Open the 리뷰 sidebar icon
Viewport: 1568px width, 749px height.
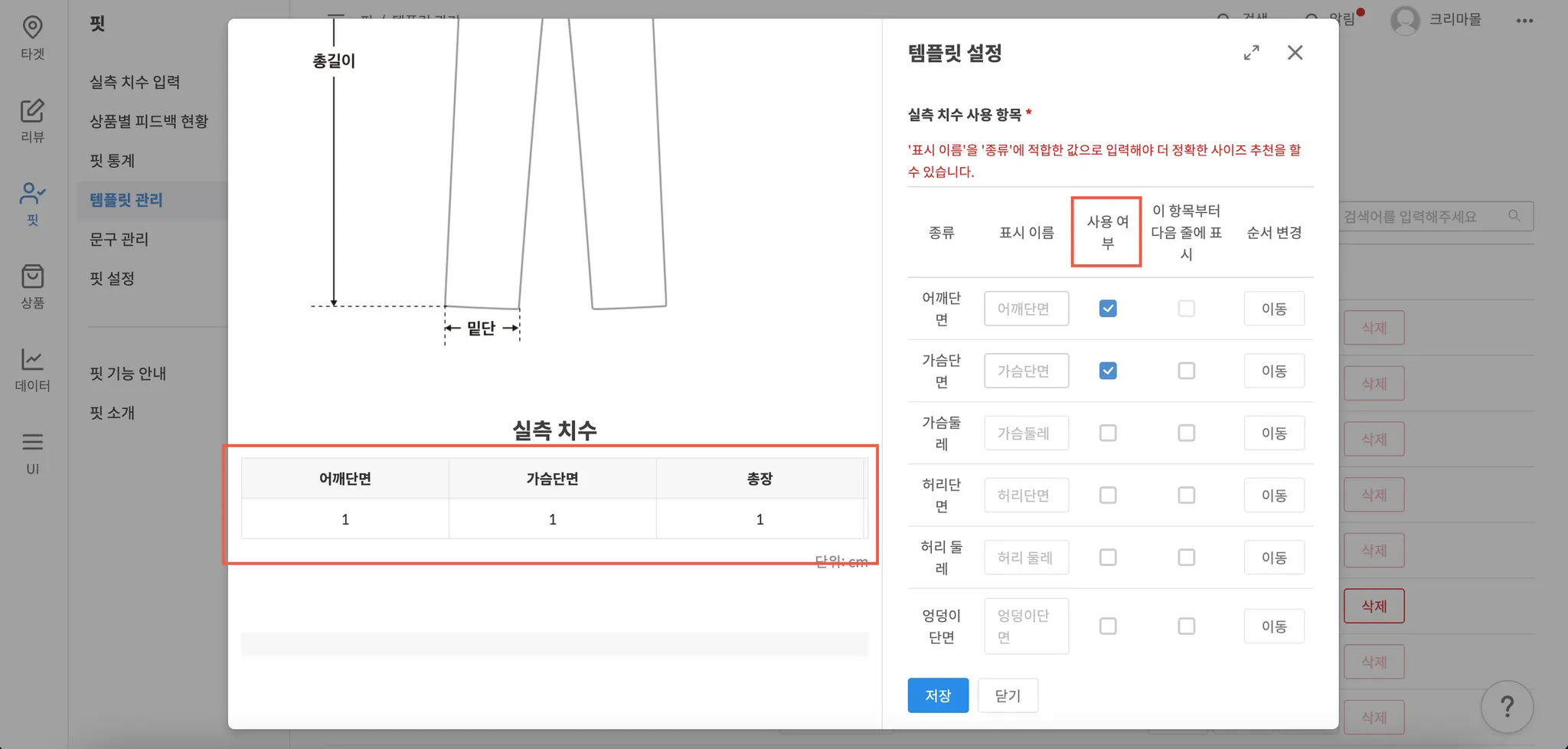32,119
